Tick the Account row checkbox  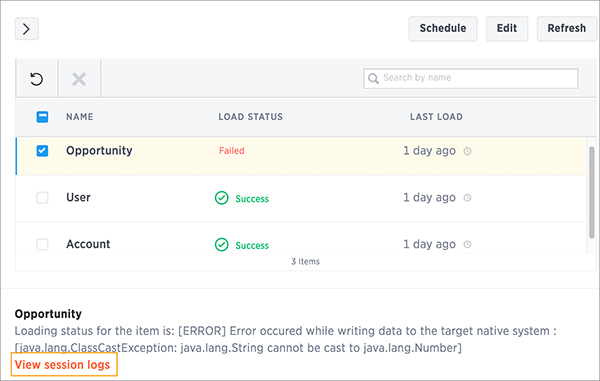tap(42, 244)
